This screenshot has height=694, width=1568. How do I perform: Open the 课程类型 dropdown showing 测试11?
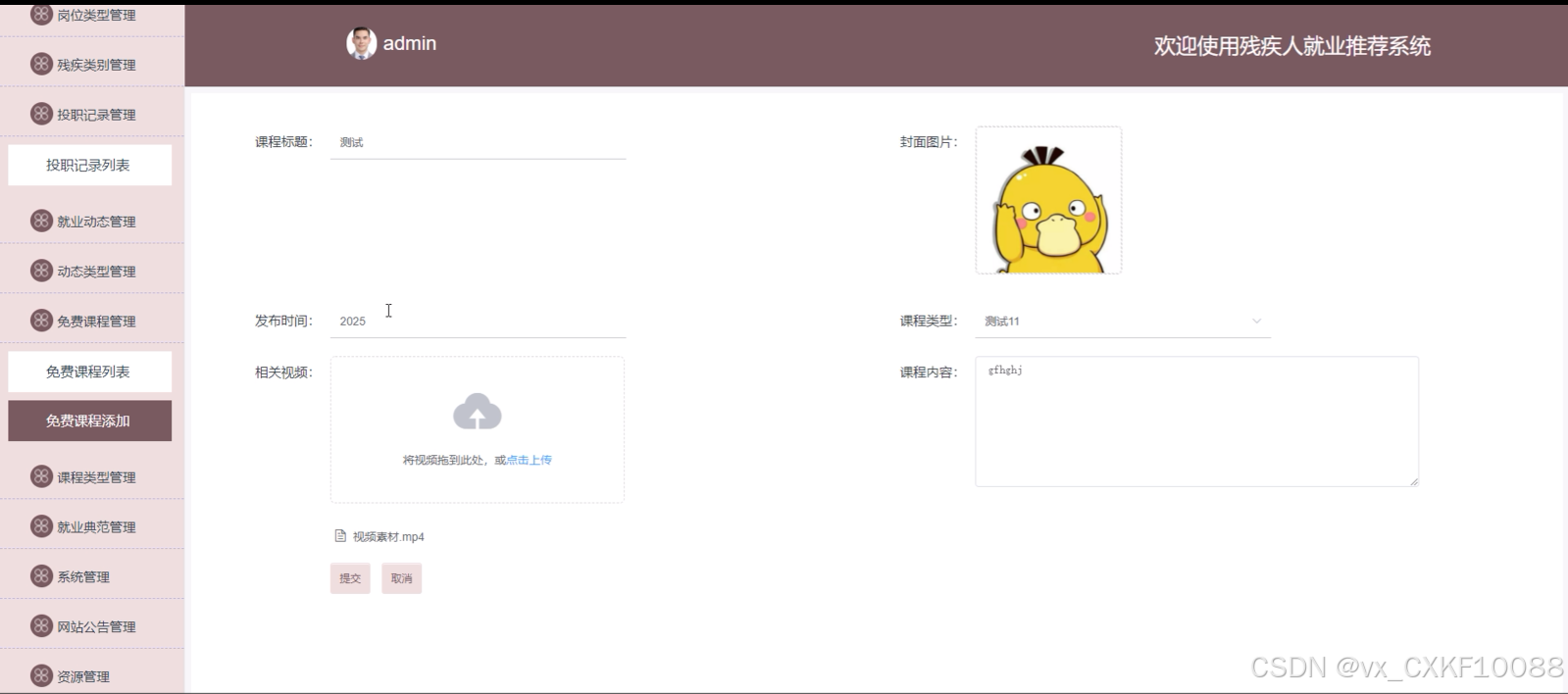[1123, 321]
